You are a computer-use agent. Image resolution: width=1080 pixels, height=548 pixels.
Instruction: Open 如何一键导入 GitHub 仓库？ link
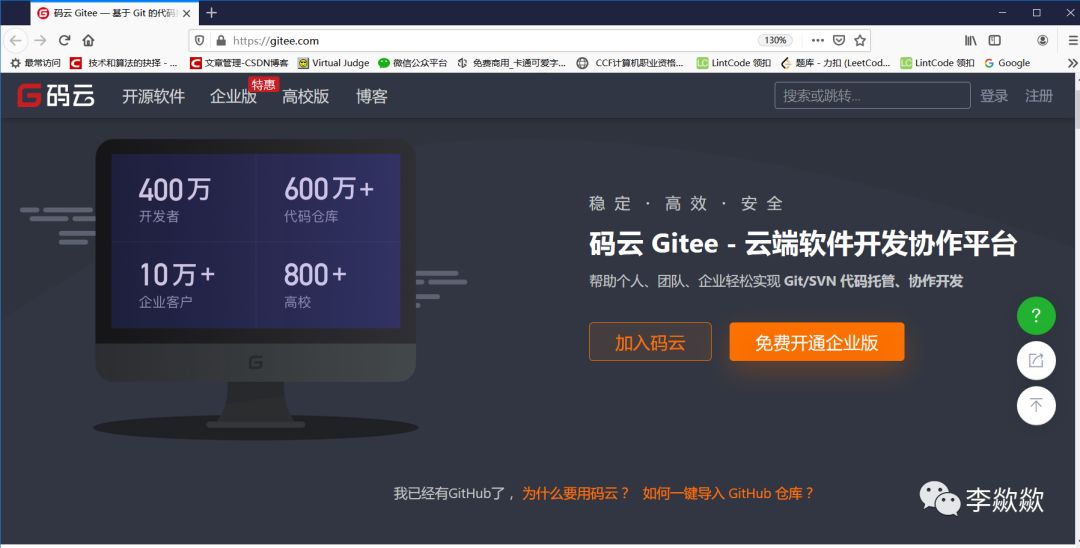pyautogui.click(x=728, y=493)
